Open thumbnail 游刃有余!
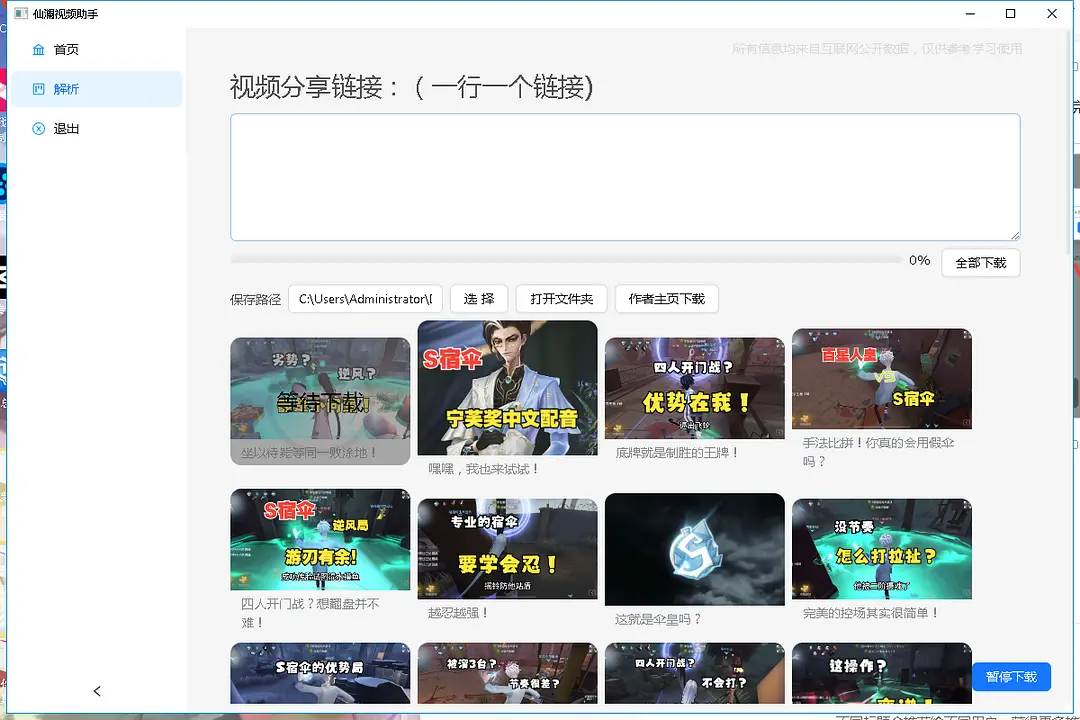 point(320,539)
